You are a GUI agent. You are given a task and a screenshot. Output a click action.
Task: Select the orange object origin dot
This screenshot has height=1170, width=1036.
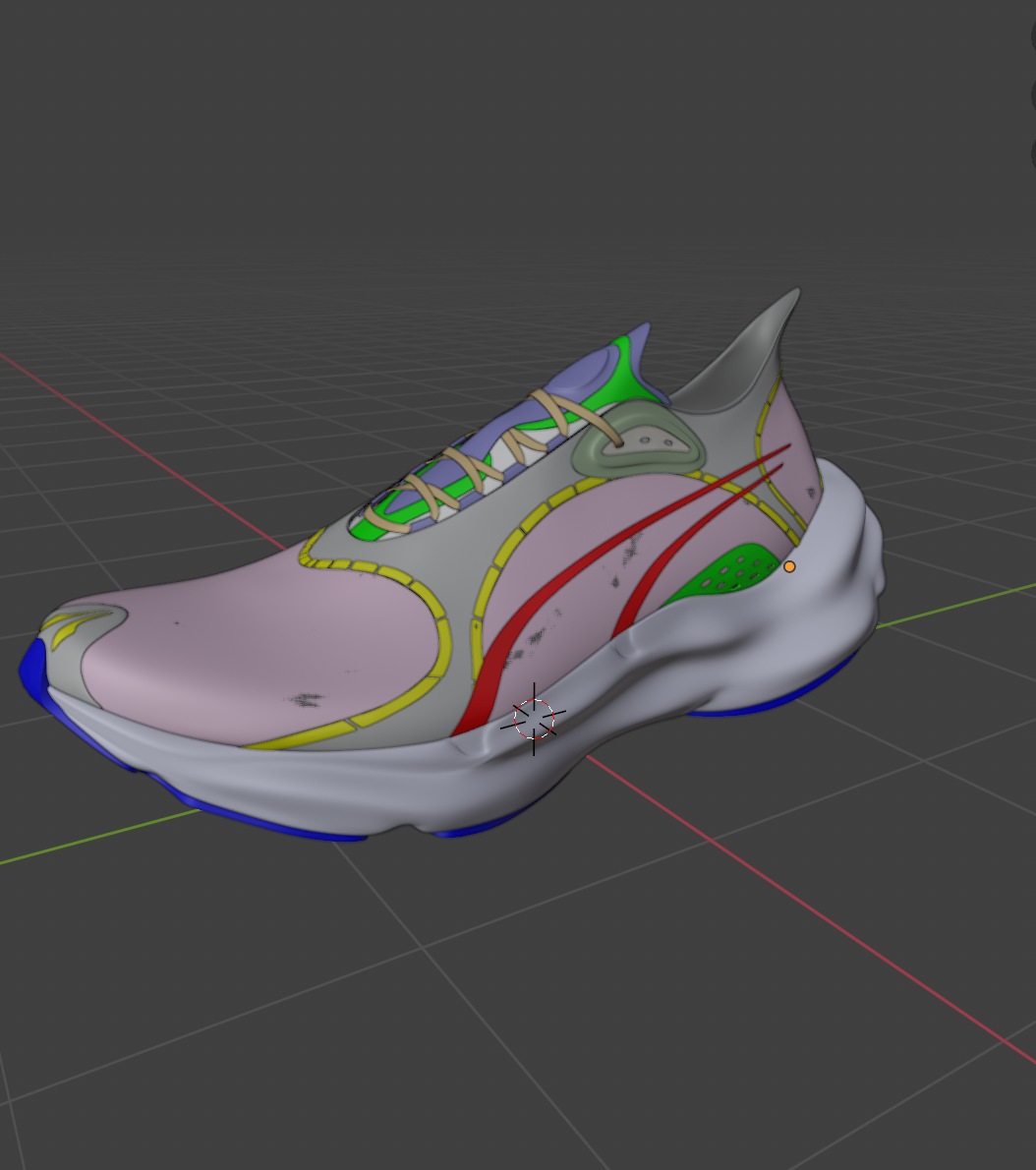(789, 567)
